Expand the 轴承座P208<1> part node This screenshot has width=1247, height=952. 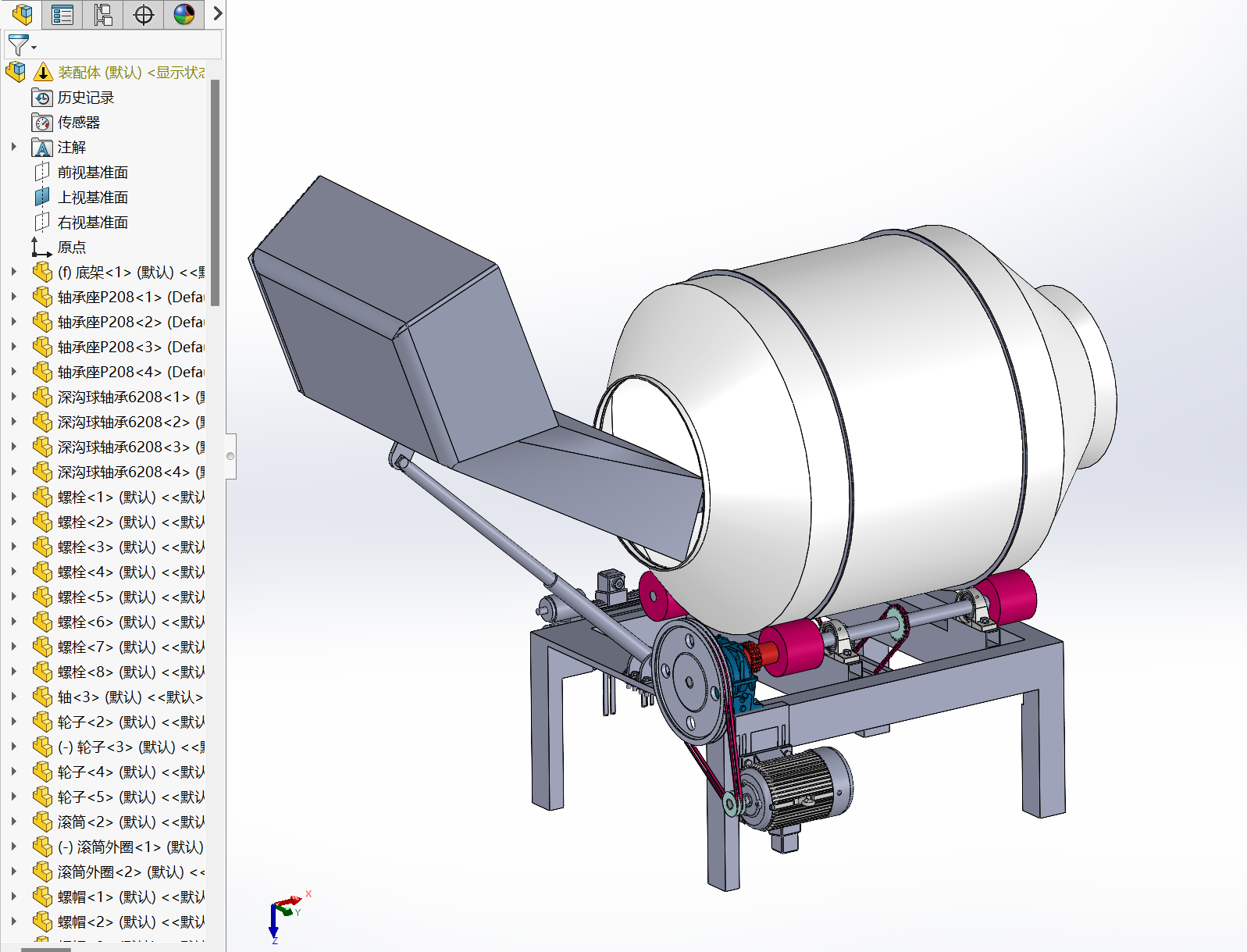[x=13, y=297]
